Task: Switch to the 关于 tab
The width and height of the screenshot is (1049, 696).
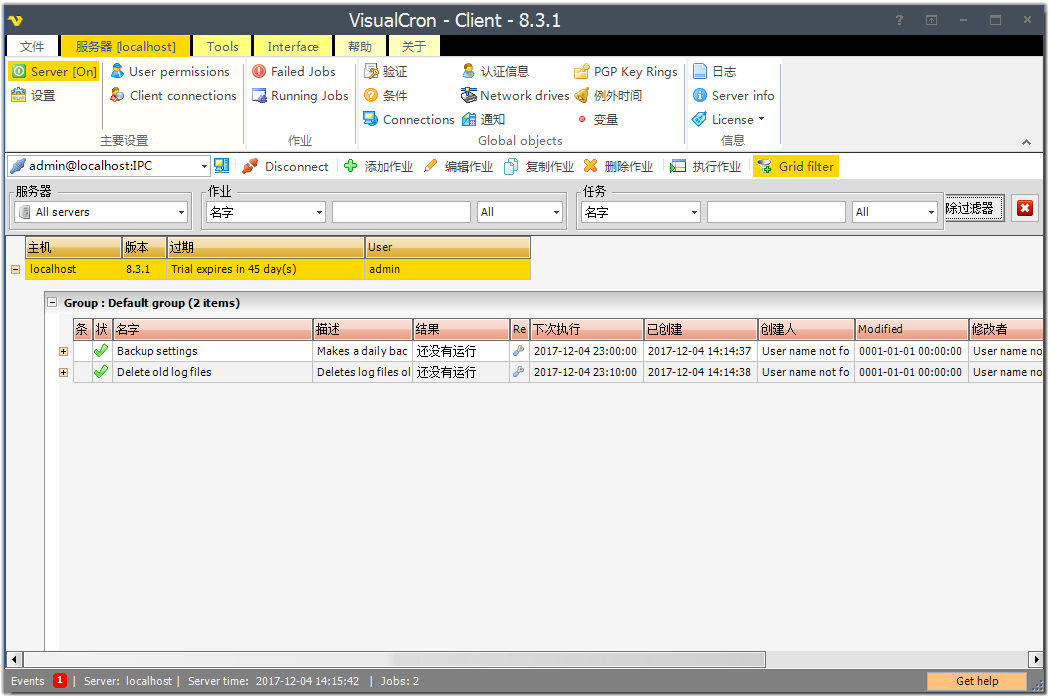Action: (413, 46)
